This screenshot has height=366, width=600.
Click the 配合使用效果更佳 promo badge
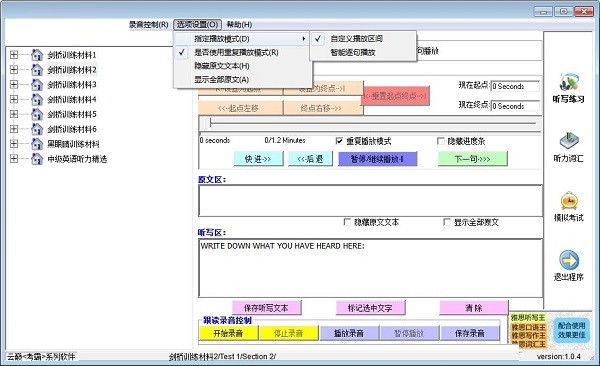[x=571, y=330]
